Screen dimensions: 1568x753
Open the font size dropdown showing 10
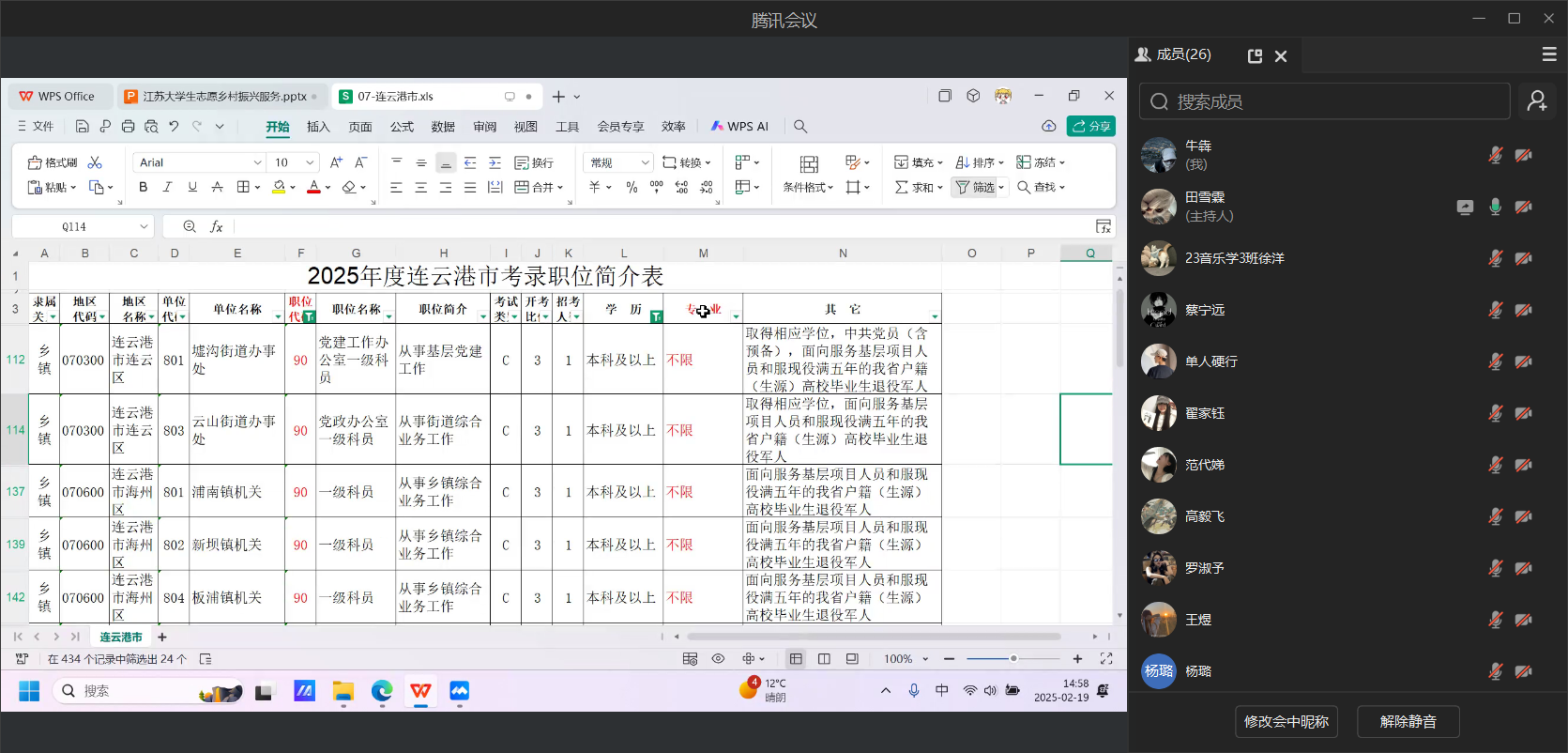(x=311, y=162)
